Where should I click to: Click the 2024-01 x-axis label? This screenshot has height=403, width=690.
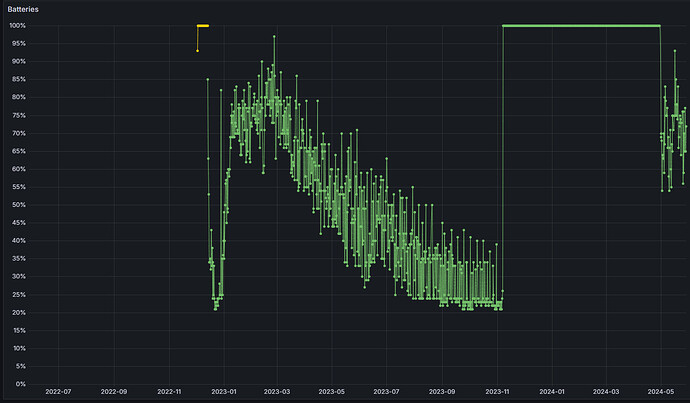pyautogui.click(x=552, y=392)
